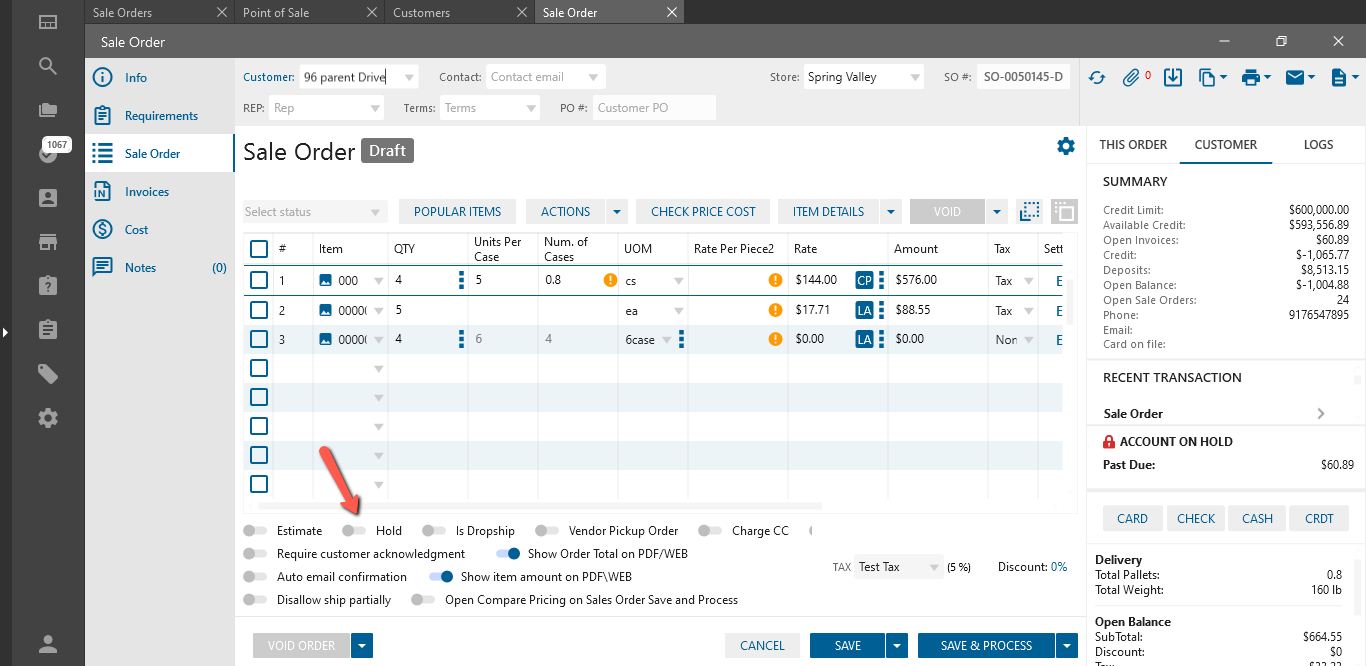The image size is (1366, 666).
Task: Click the download icon in top toolbar
Action: point(1174,77)
